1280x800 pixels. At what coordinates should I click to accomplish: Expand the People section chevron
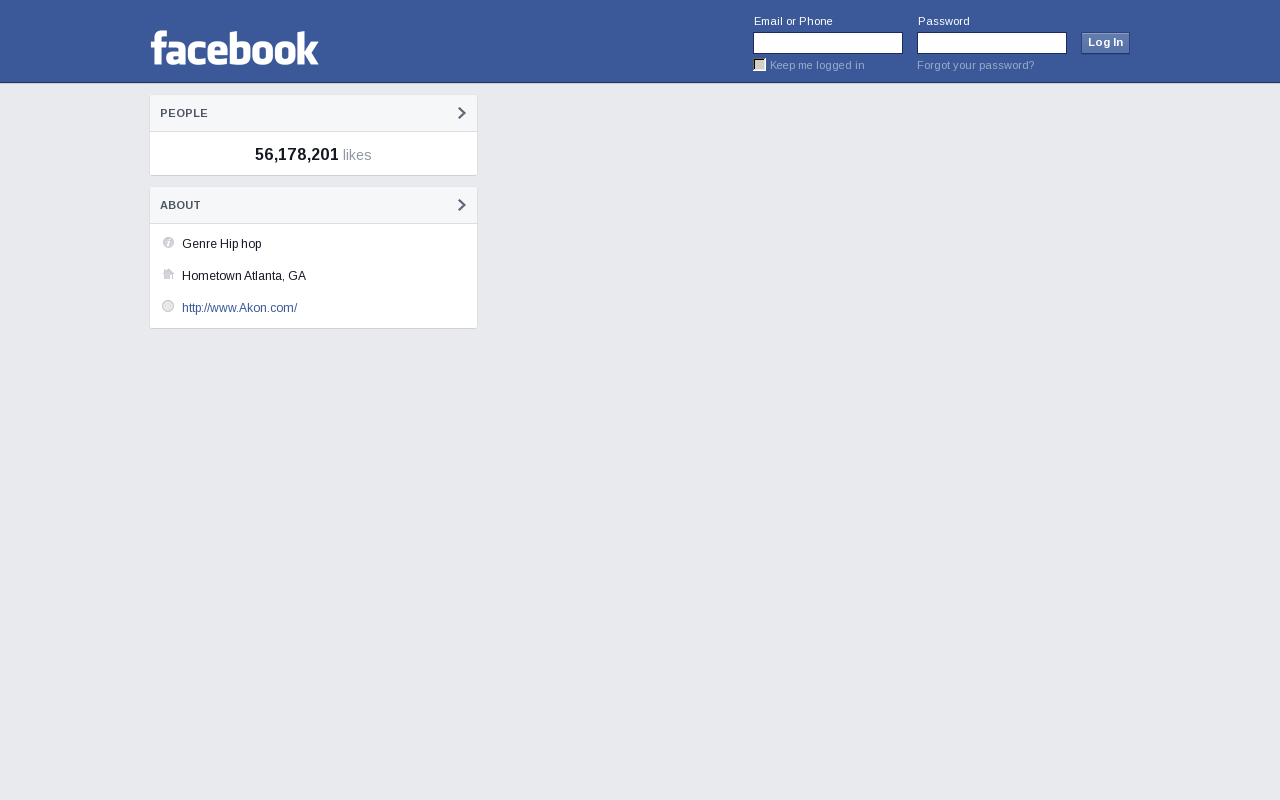[x=462, y=113]
